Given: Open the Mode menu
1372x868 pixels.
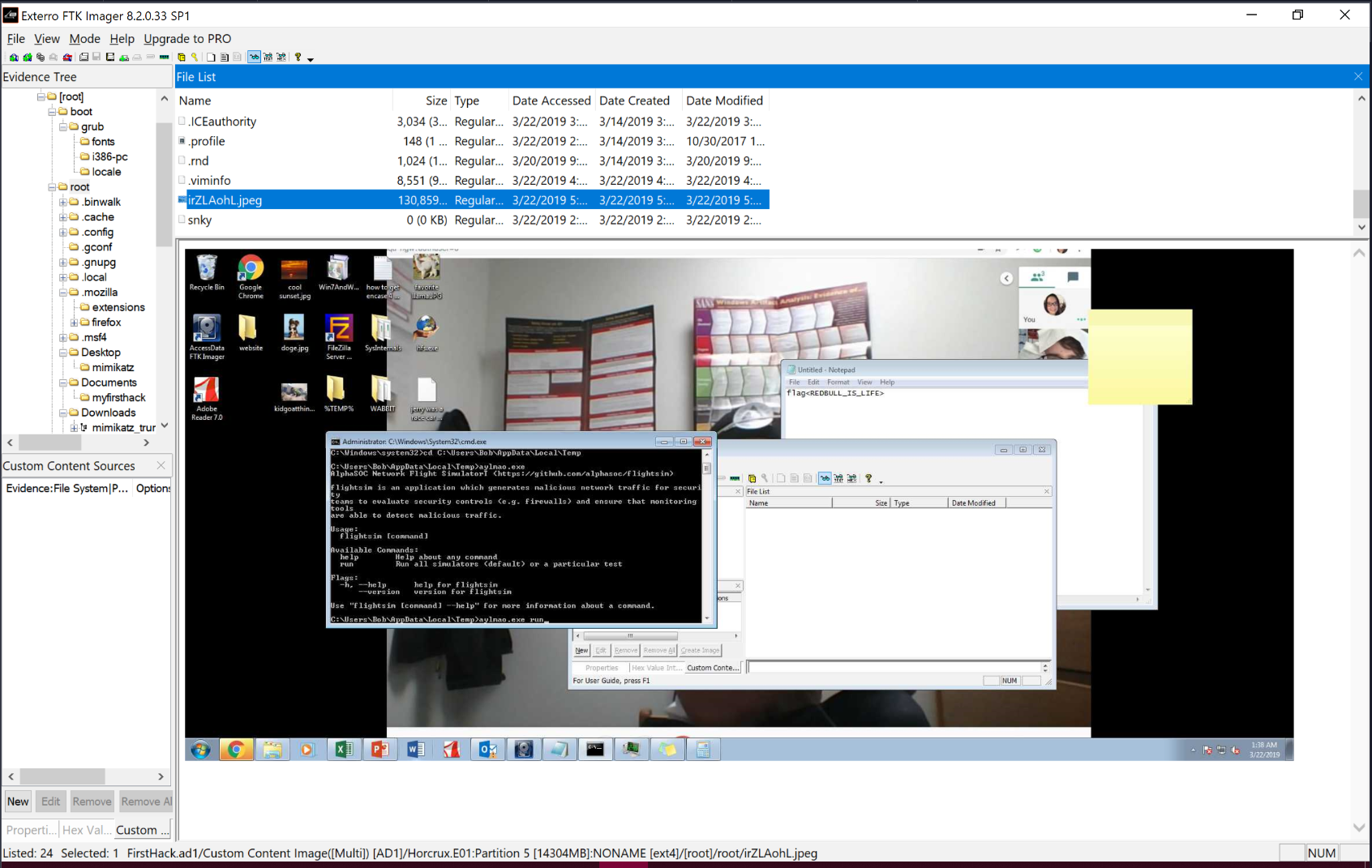Looking at the screenshot, I should point(84,39).
